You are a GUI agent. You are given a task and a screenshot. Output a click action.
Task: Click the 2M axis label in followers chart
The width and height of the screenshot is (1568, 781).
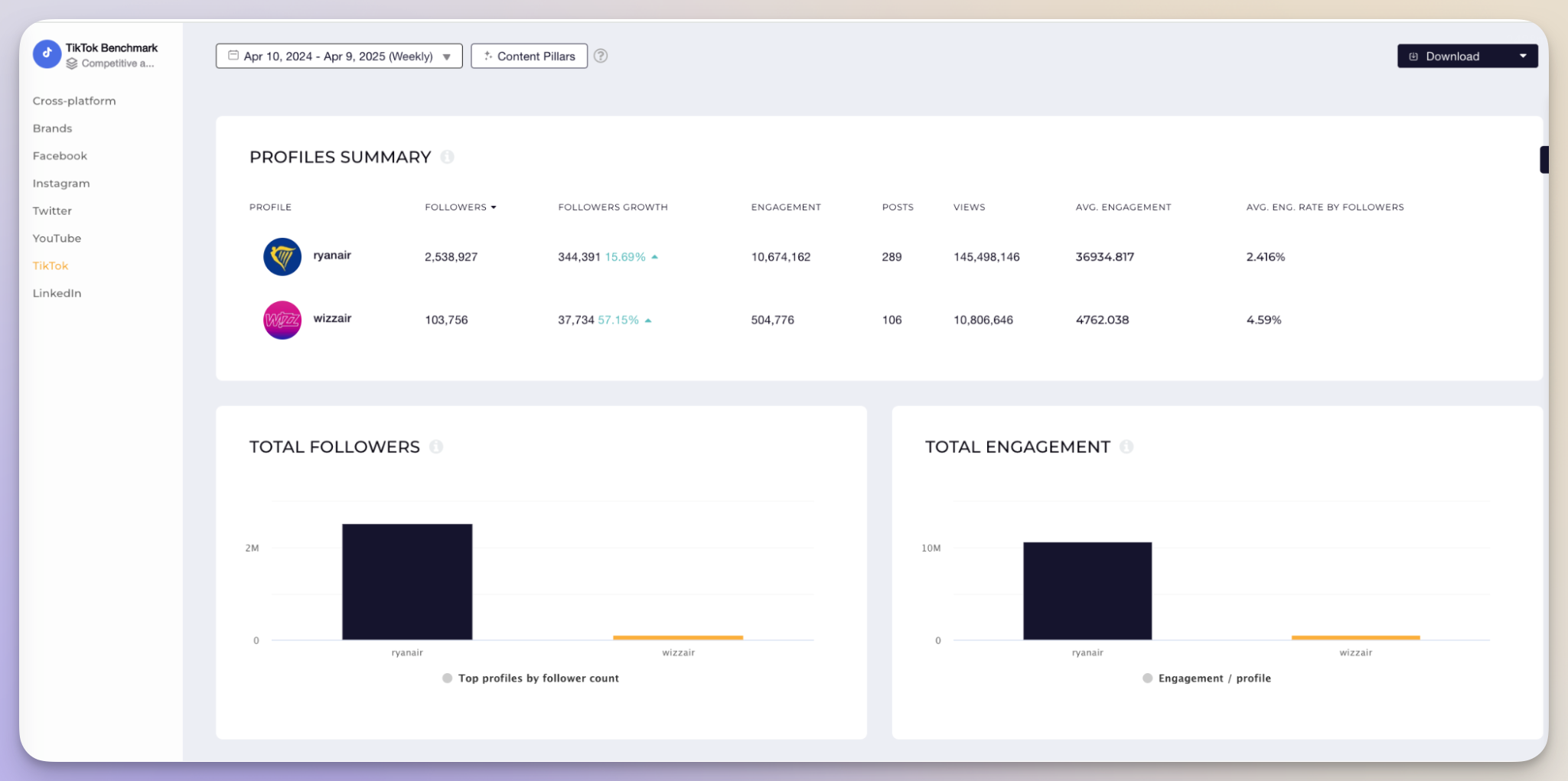pyautogui.click(x=252, y=548)
